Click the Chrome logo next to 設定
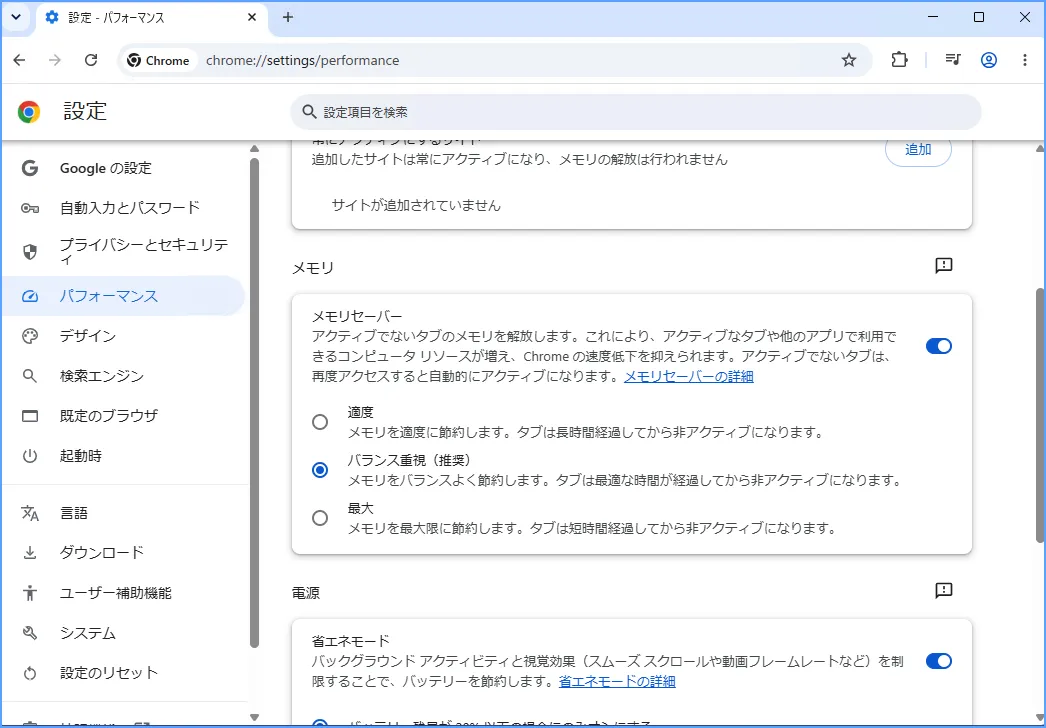1046x728 pixels. coord(29,111)
